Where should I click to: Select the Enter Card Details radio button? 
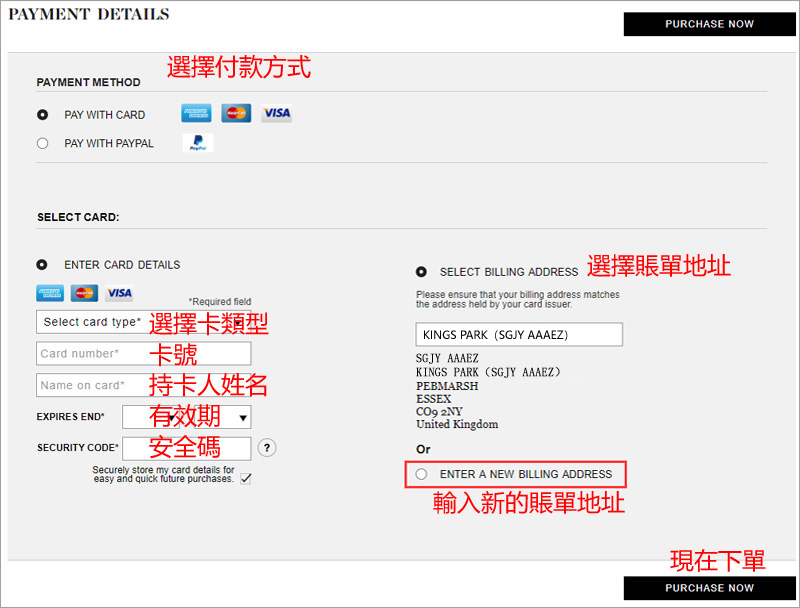42,265
